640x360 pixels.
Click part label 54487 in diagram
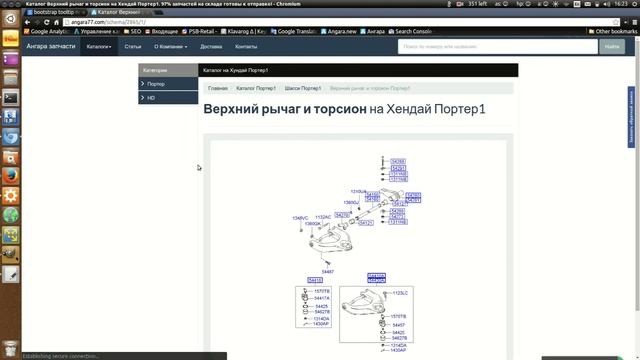click(x=327, y=272)
